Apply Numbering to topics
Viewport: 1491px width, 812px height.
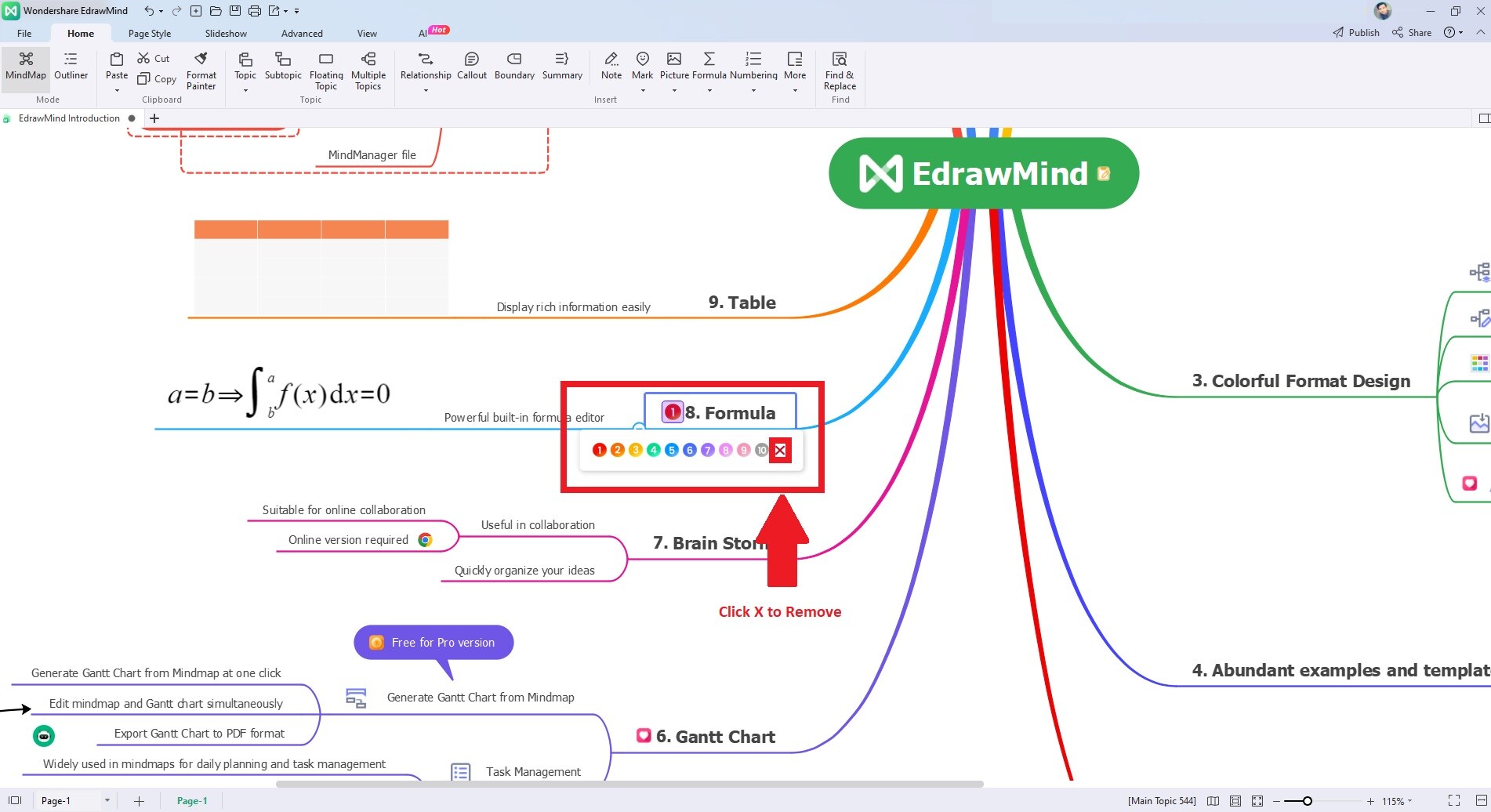tap(753, 66)
